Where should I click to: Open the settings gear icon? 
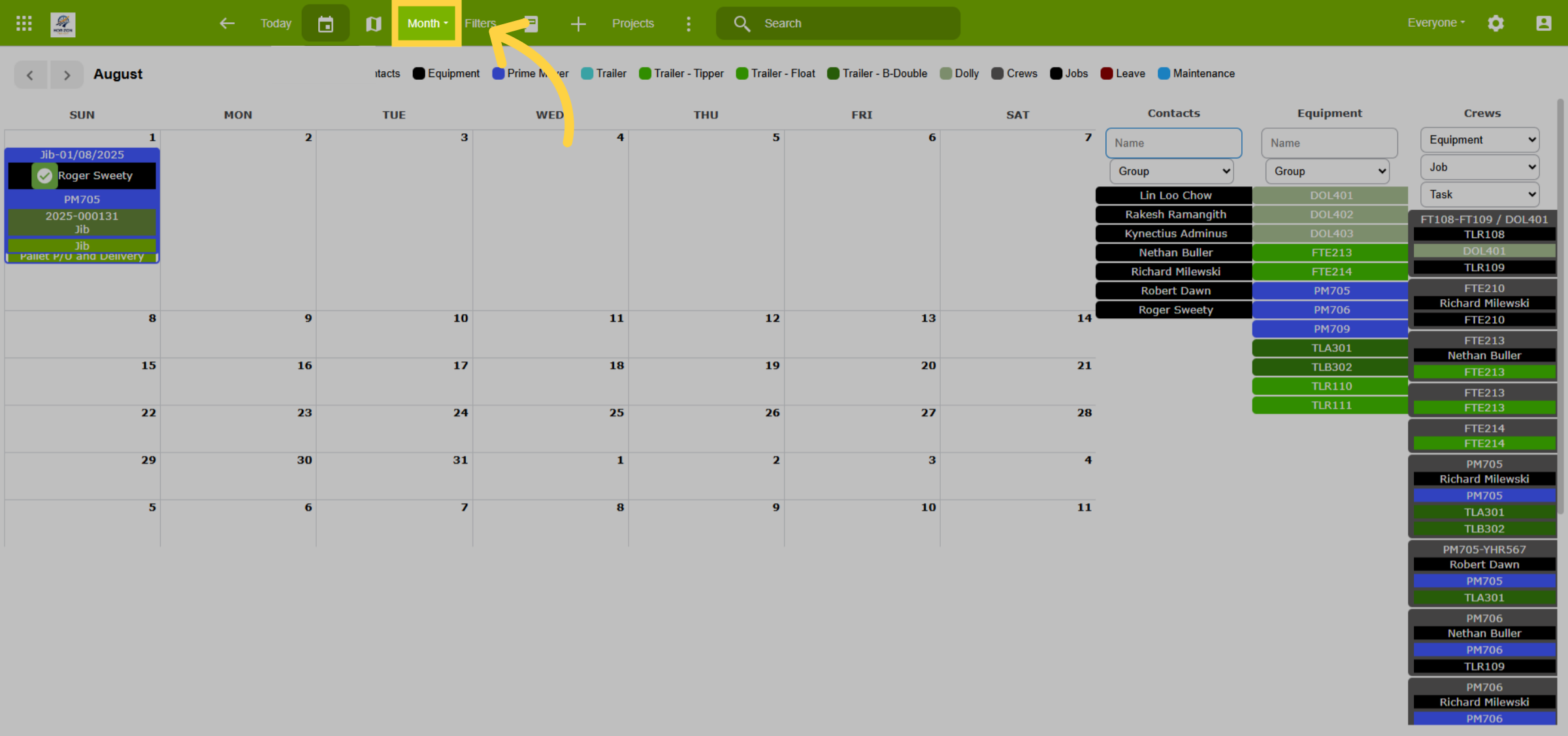tap(1495, 24)
